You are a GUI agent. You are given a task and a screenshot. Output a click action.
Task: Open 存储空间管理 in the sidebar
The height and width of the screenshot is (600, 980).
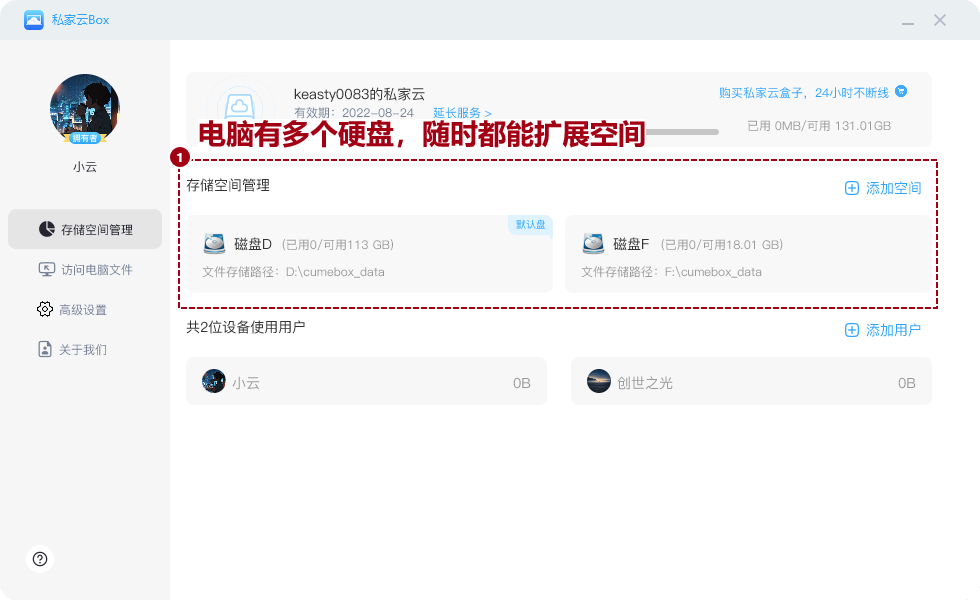coord(85,229)
